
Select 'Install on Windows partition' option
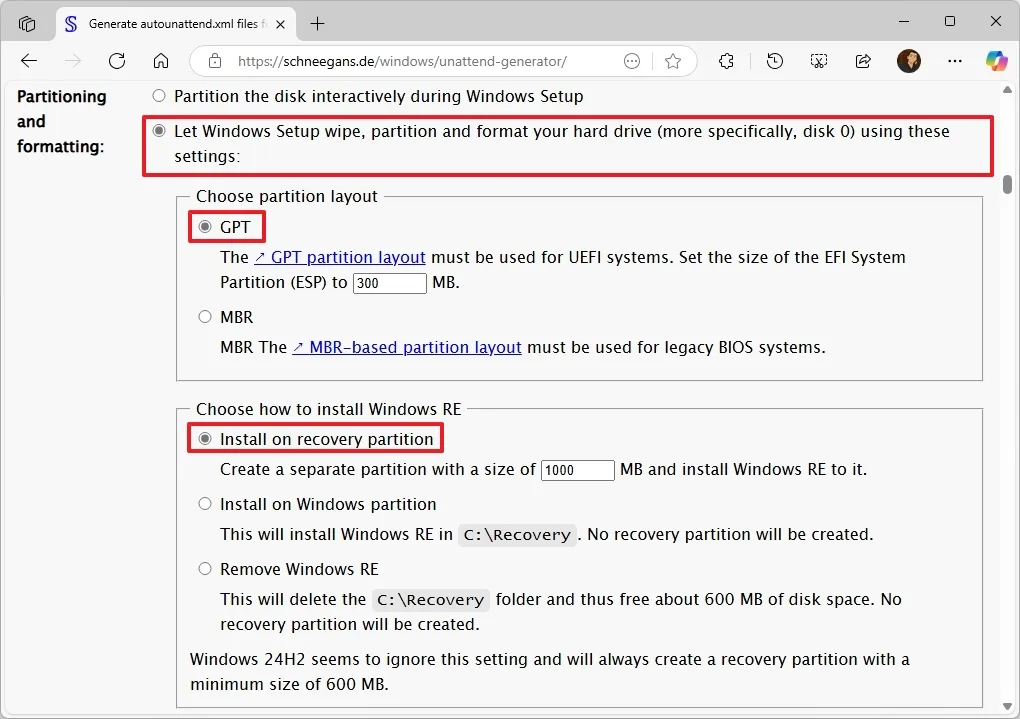click(205, 504)
